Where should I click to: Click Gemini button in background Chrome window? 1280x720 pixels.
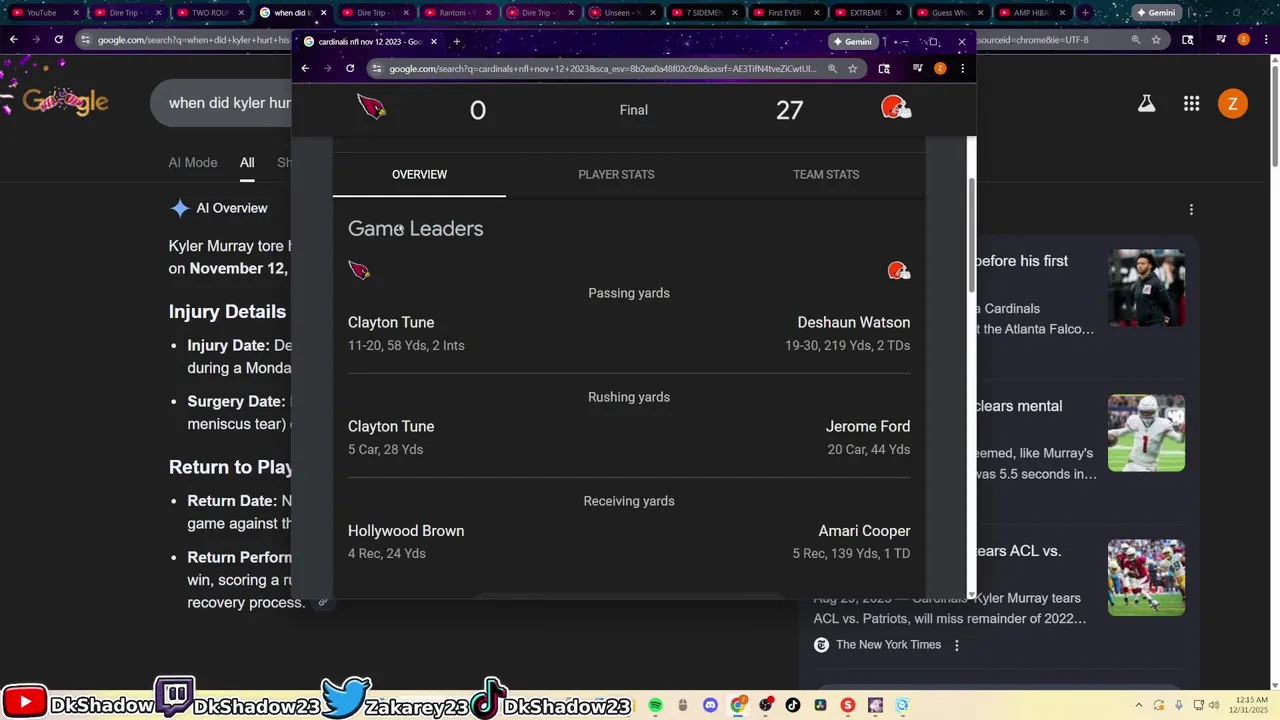(1156, 13)
